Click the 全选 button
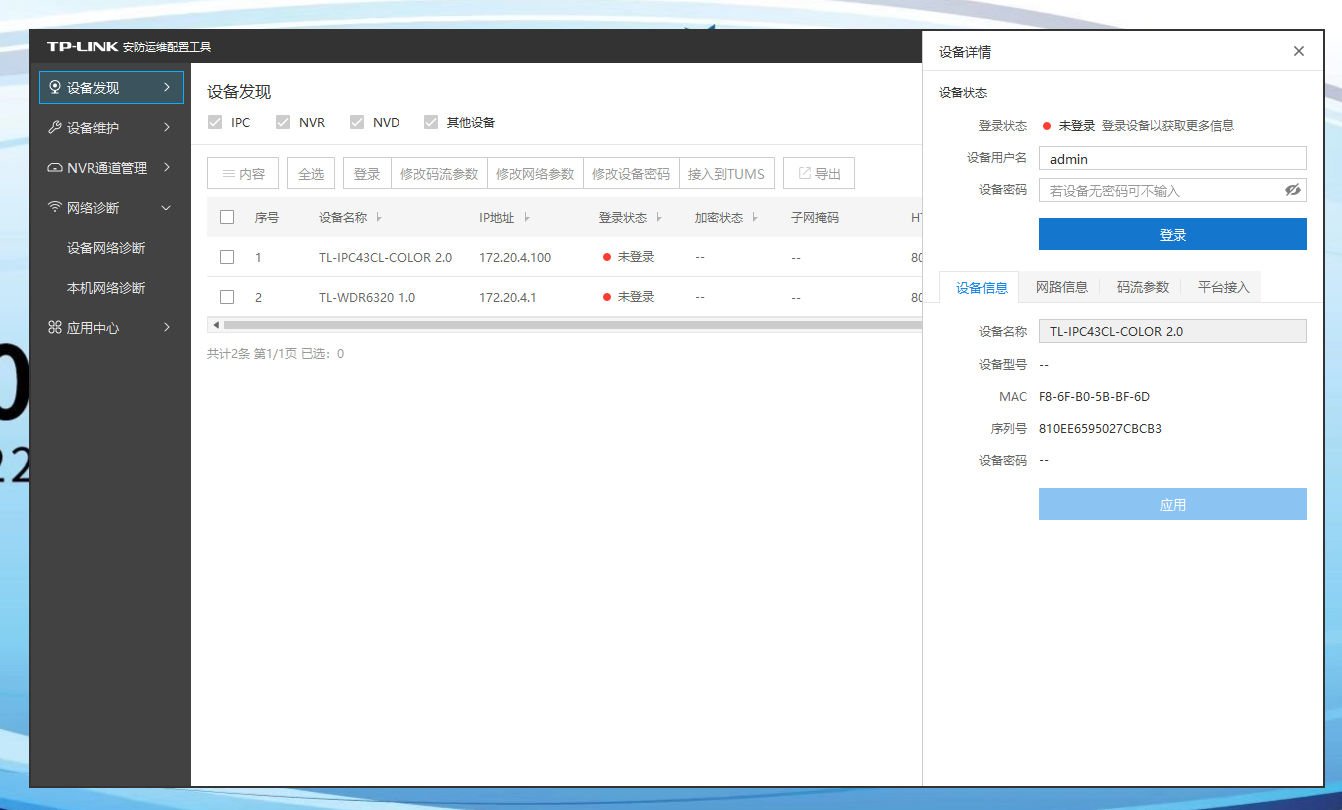This screenshot has width=1342, height=810. click(x=311, y=174)
